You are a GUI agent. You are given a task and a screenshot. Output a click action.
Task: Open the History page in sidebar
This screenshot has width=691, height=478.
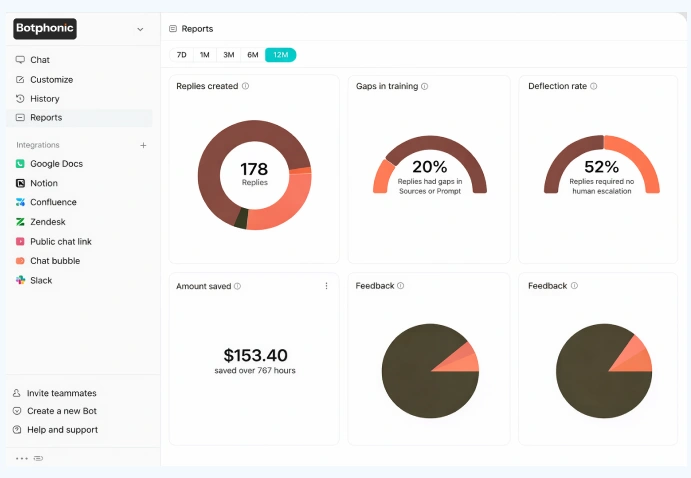pos(44,99)
